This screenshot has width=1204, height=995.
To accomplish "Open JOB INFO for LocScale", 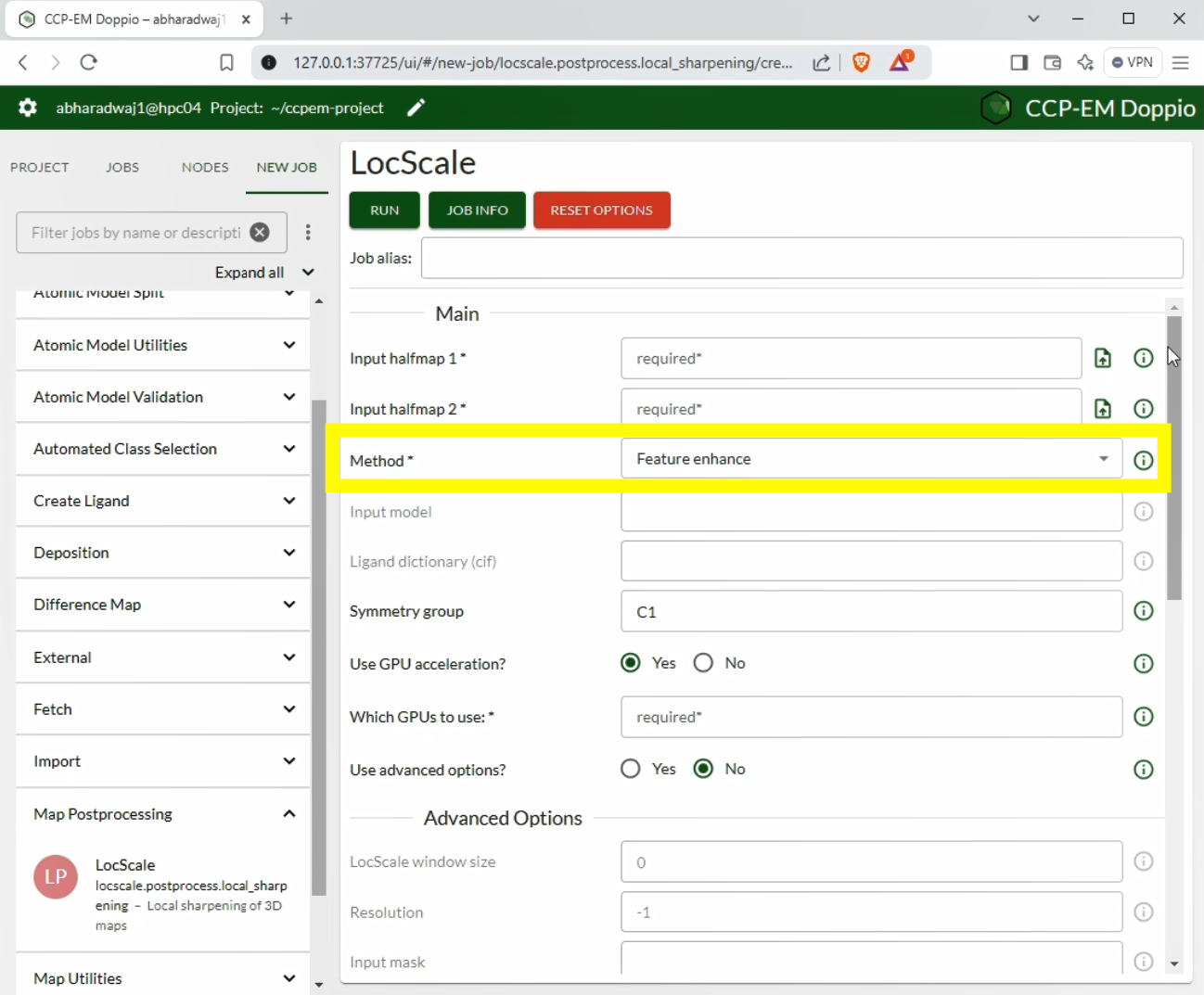I will (477, 210).
